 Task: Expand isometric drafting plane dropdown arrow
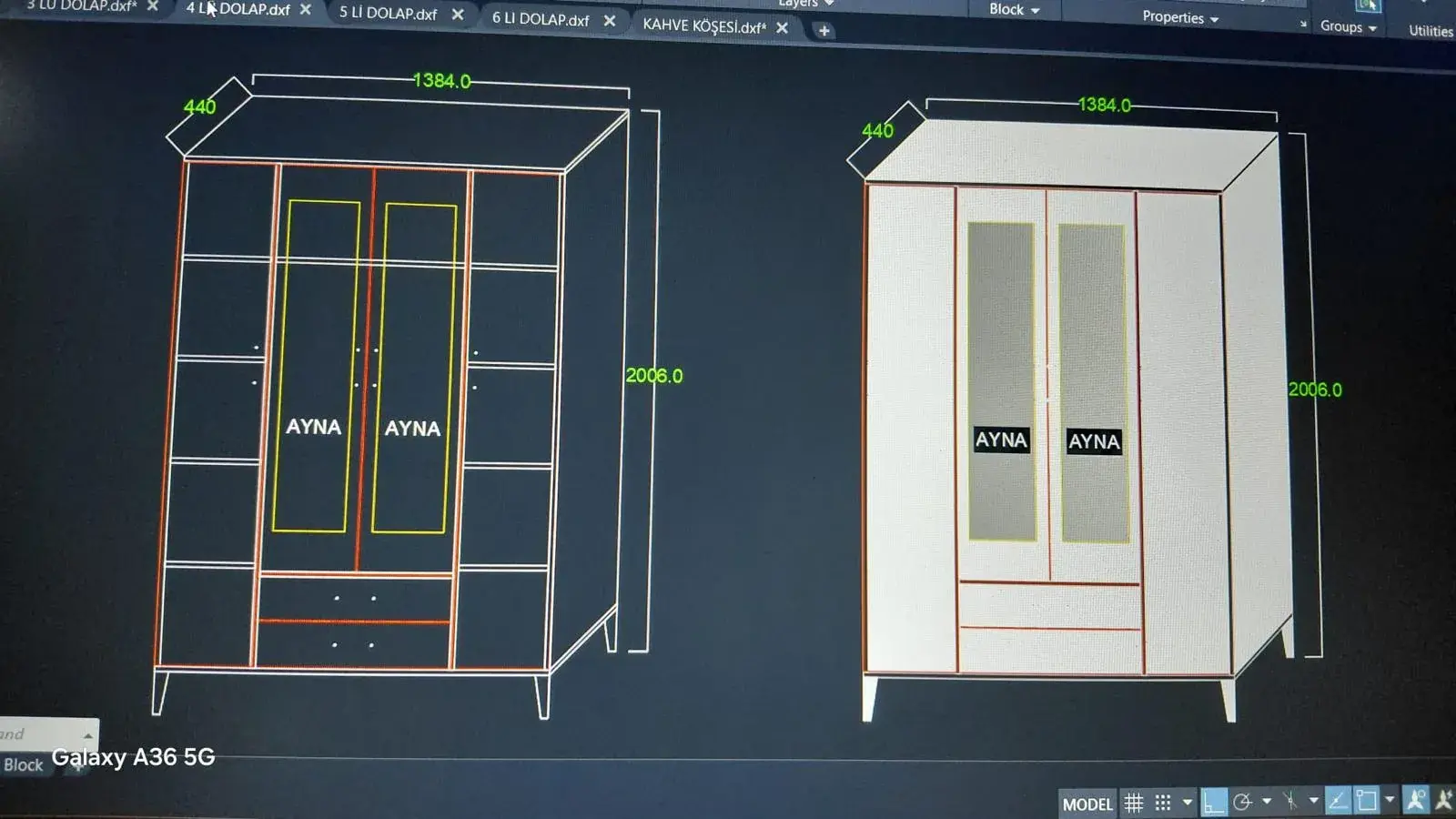click(x=1314, y=800)
